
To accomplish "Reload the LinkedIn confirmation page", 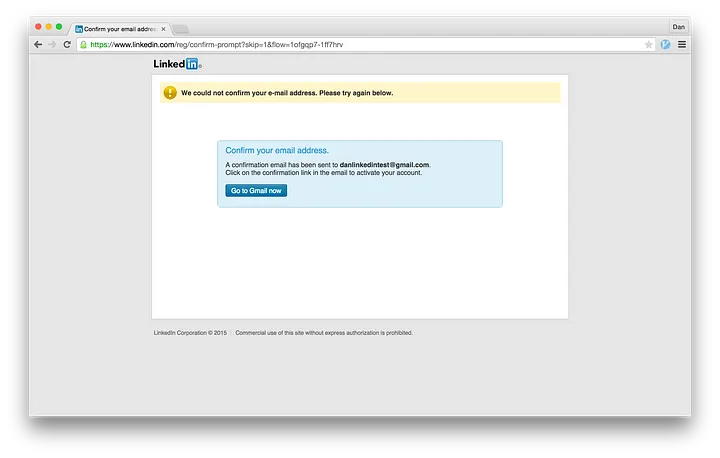I will coord(67,45).
